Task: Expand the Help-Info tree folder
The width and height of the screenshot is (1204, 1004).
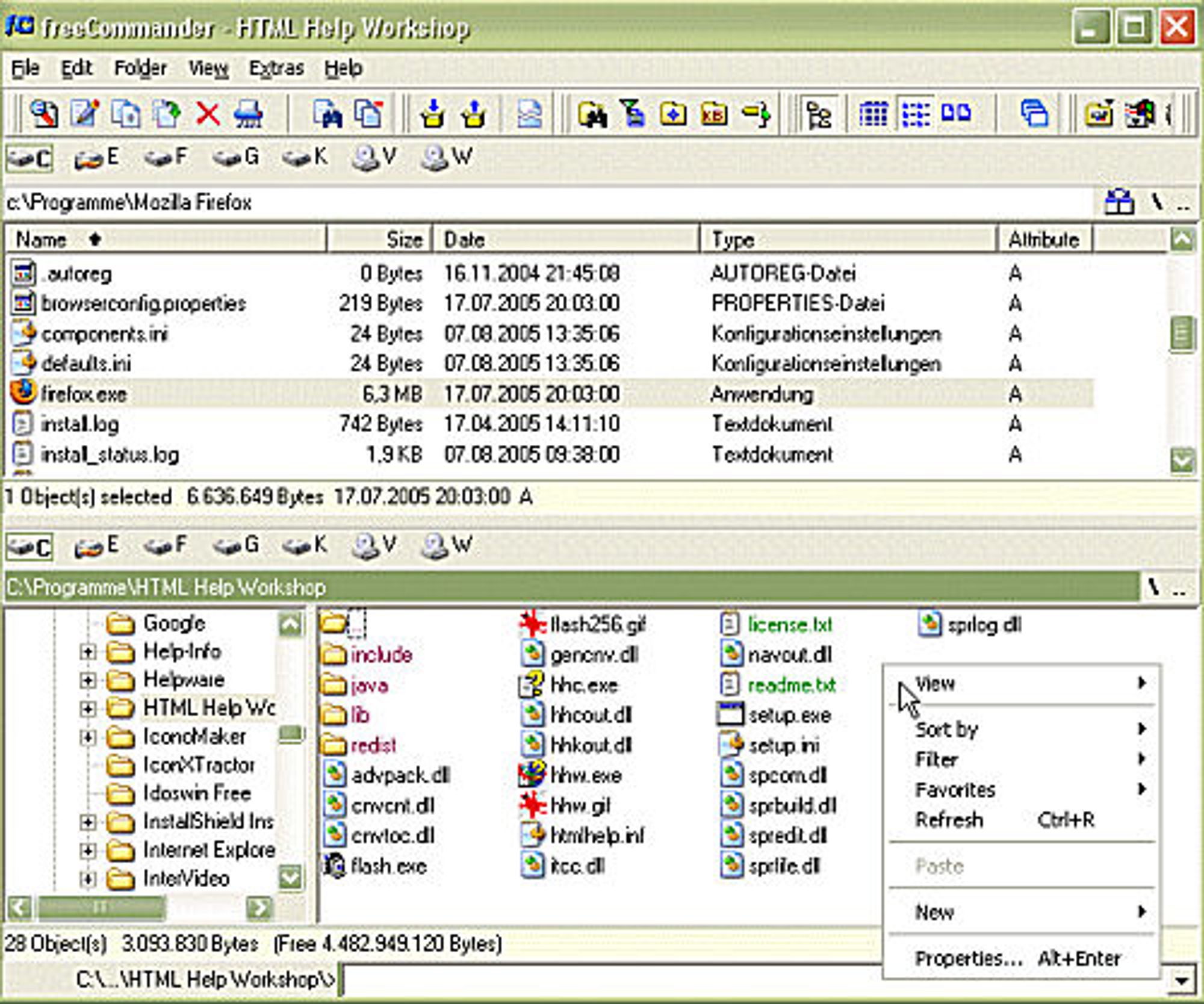Action: coord(87,652)
